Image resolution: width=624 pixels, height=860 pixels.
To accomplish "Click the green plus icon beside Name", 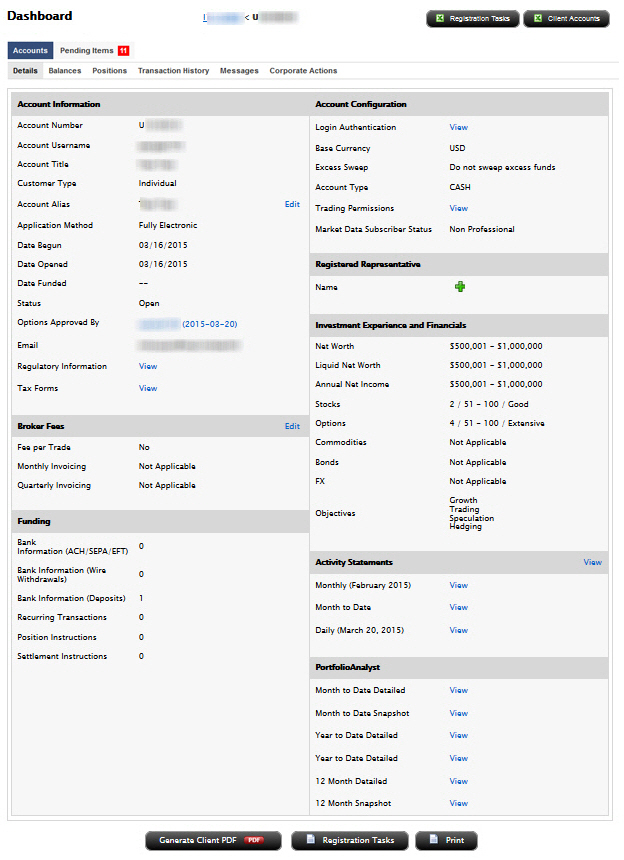I will point(460,287).
